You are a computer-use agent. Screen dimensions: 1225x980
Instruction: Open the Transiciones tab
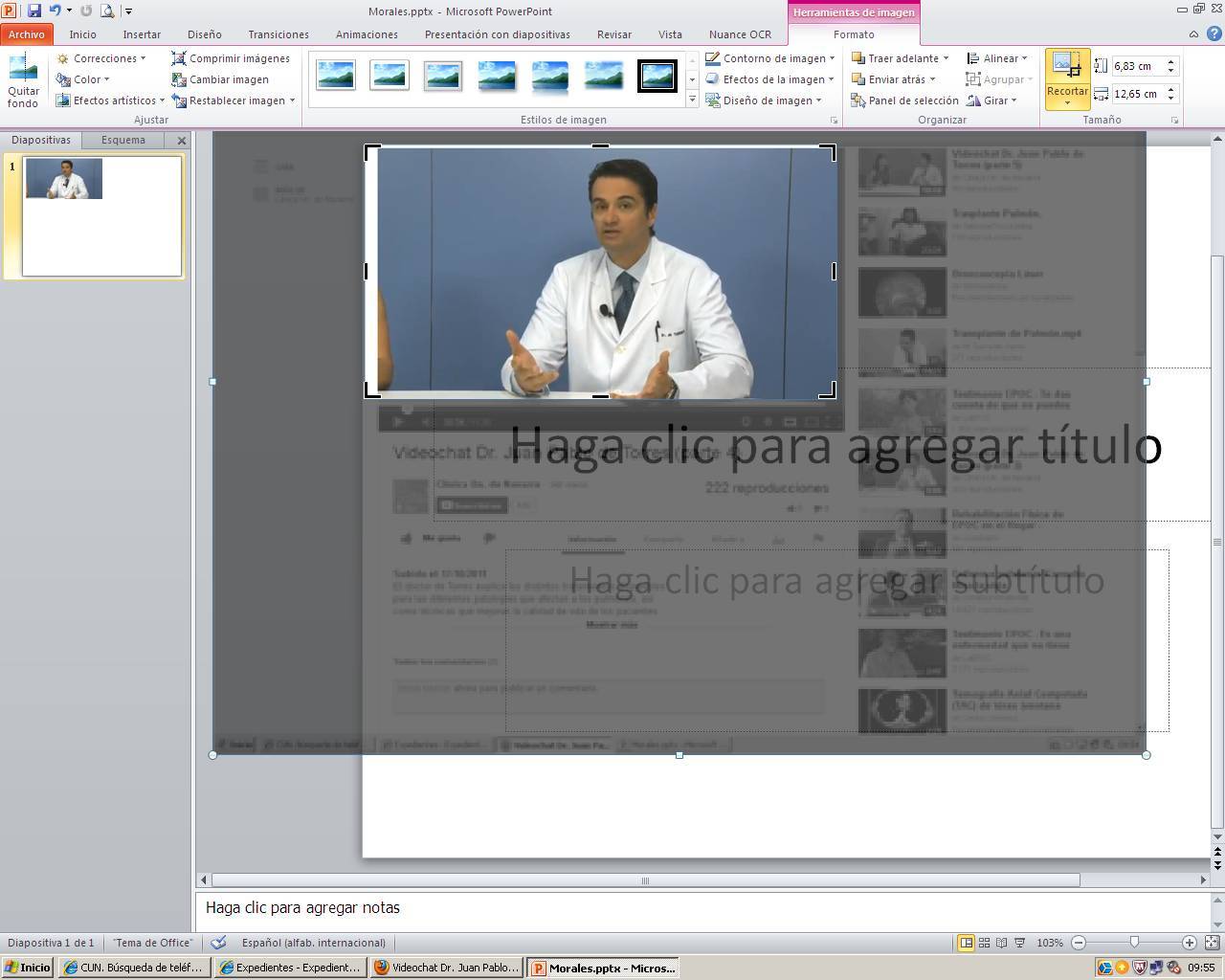pos(278,34)
